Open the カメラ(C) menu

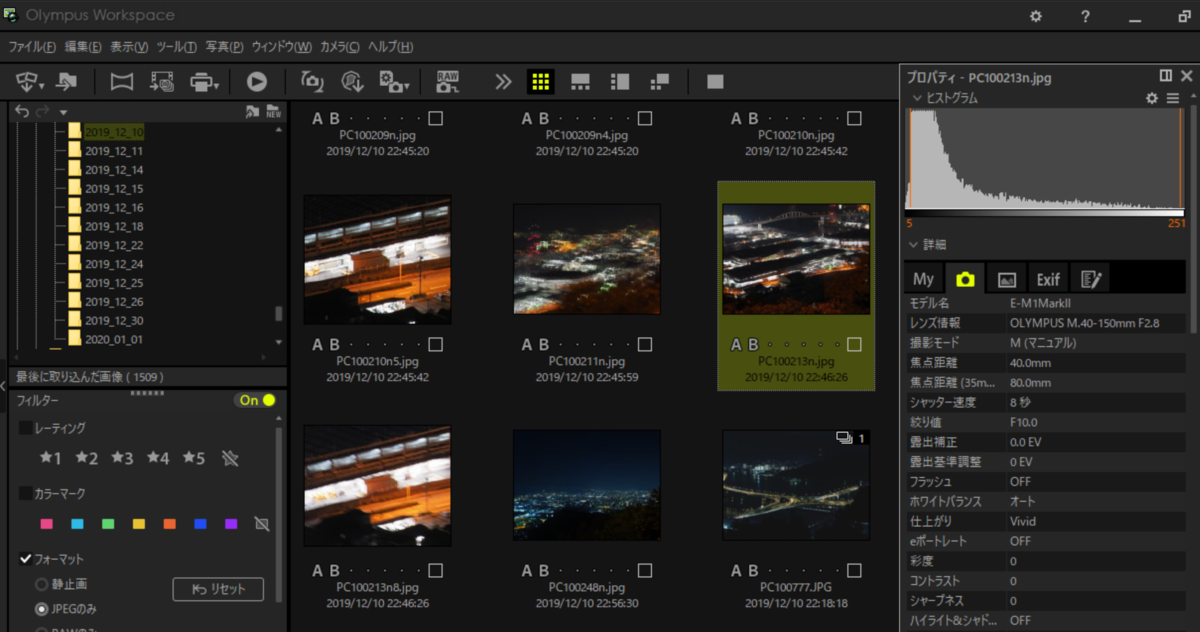340,47
